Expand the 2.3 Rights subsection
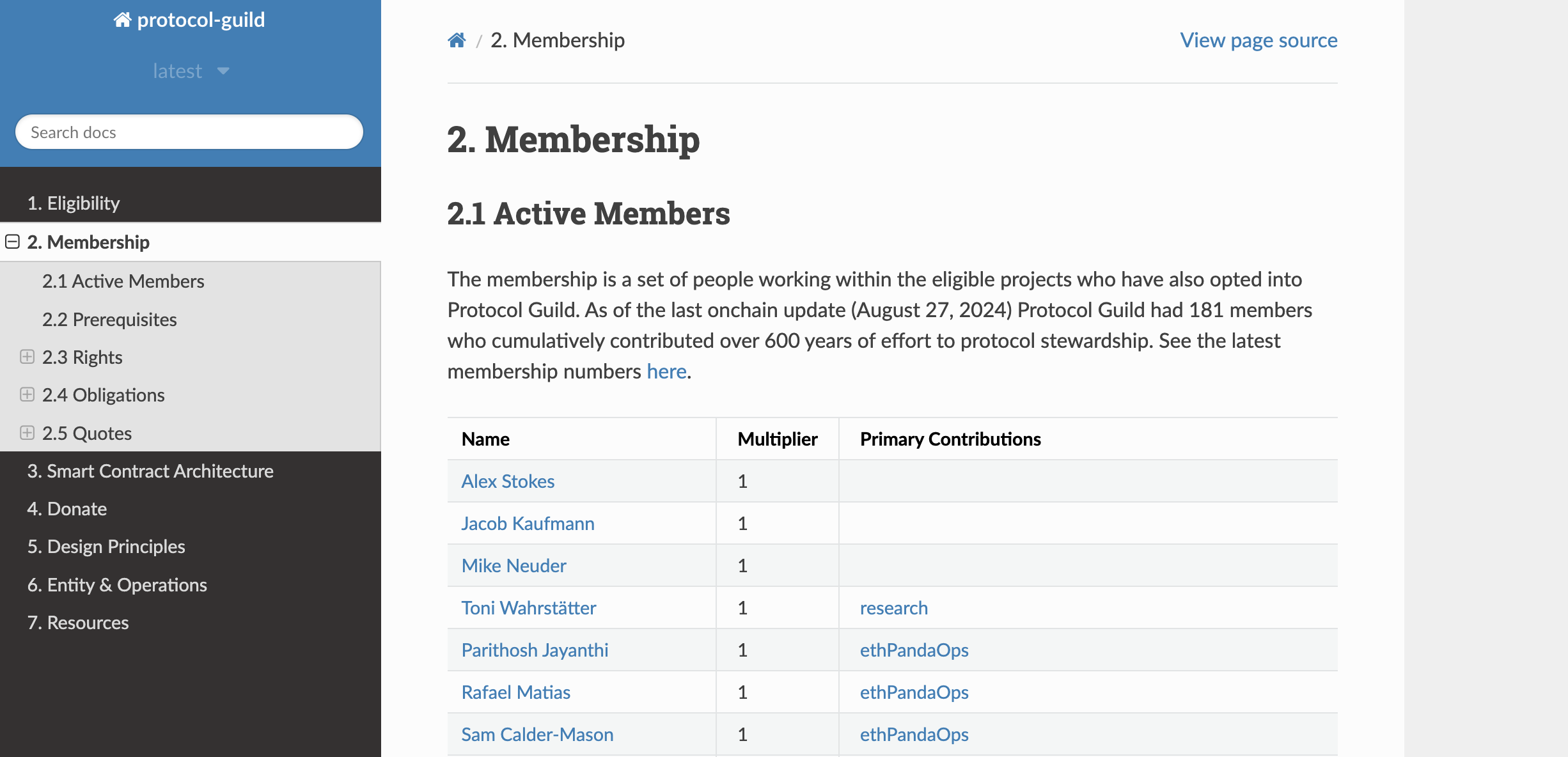Image resolution: width=1568 pixels, height=757 pixels. (27, 357)
